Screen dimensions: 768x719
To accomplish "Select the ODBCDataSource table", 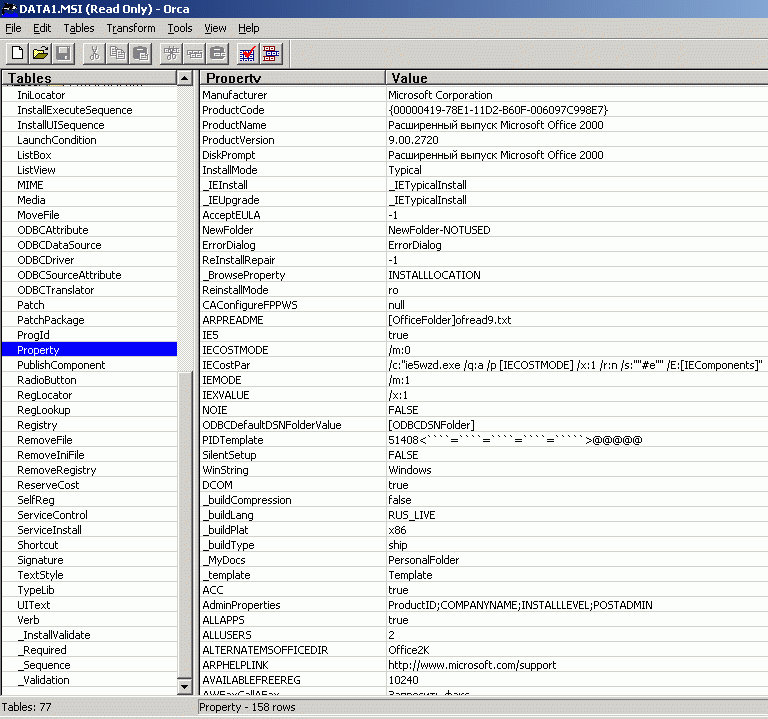I will tap(59, 245).
